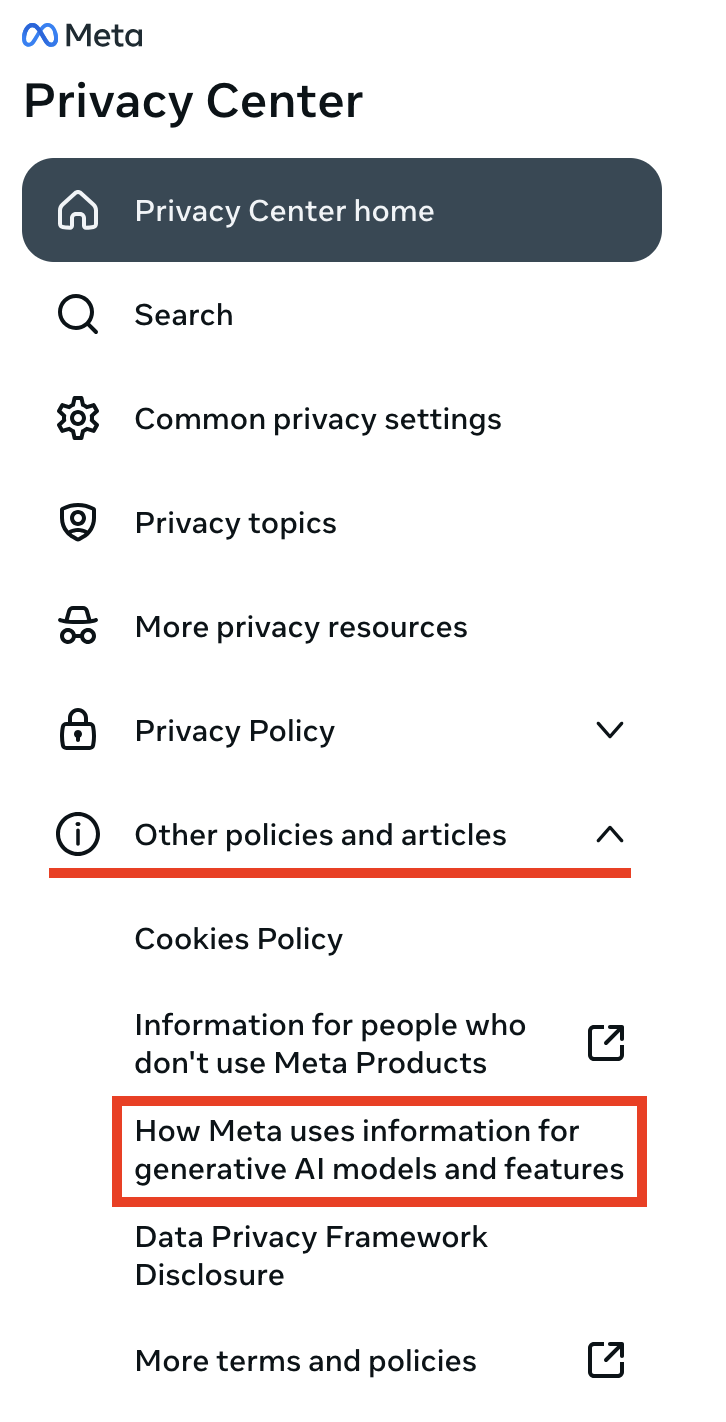This screenshot has width=726, height=1422.
Task: Click the info icon near Other policies and articles
Action: point(77,834)
